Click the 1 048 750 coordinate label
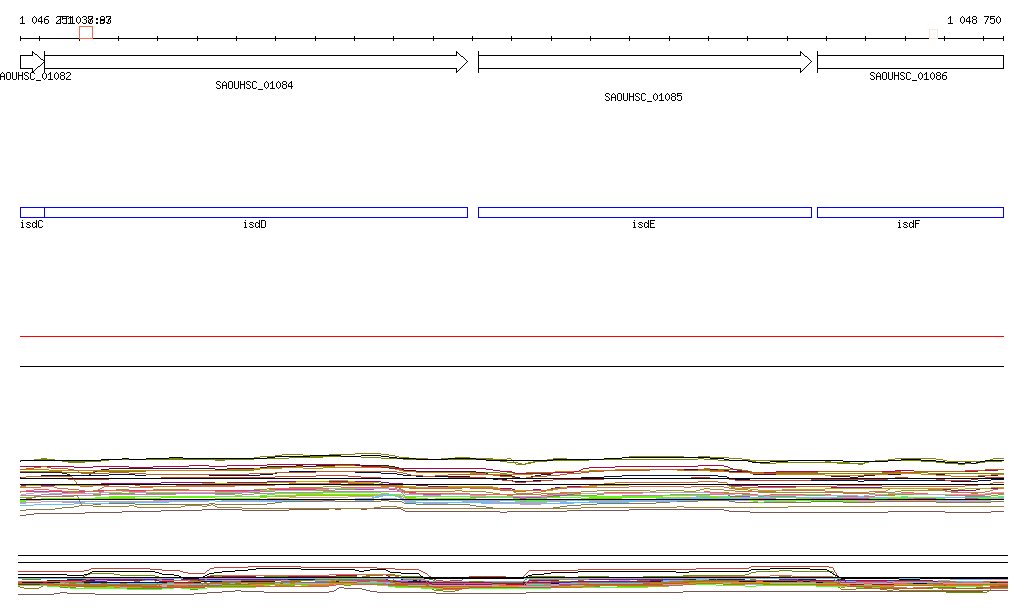This screenshot has width=1024, height=611. [x=974, y=20]
